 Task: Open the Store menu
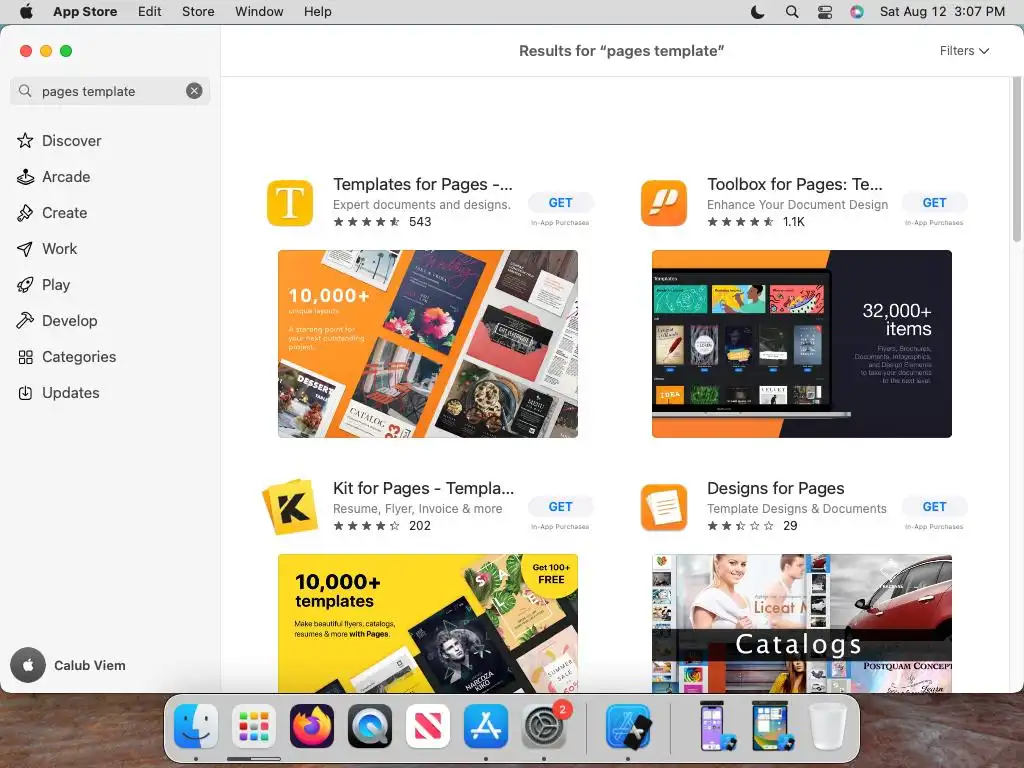pyautogui.click(x=198, y=12)
